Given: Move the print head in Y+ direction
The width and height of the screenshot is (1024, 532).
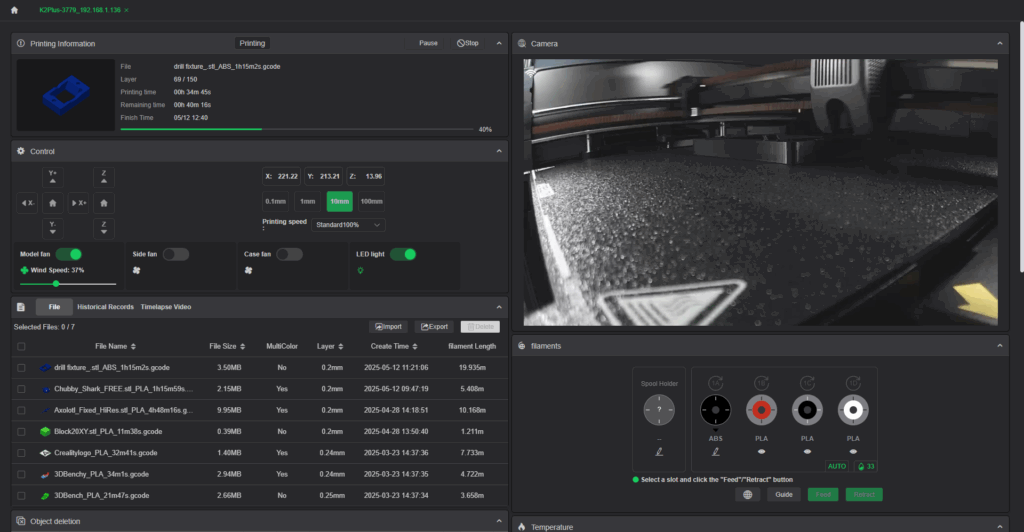Looking at the screenshot, I should tap(53, 176).
